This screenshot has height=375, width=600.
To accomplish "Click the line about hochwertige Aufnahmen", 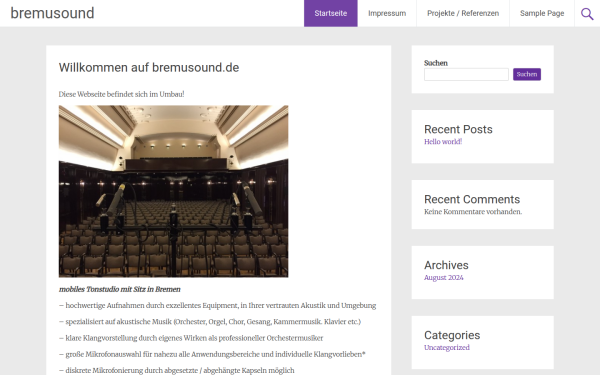I will tap(217, 305).
